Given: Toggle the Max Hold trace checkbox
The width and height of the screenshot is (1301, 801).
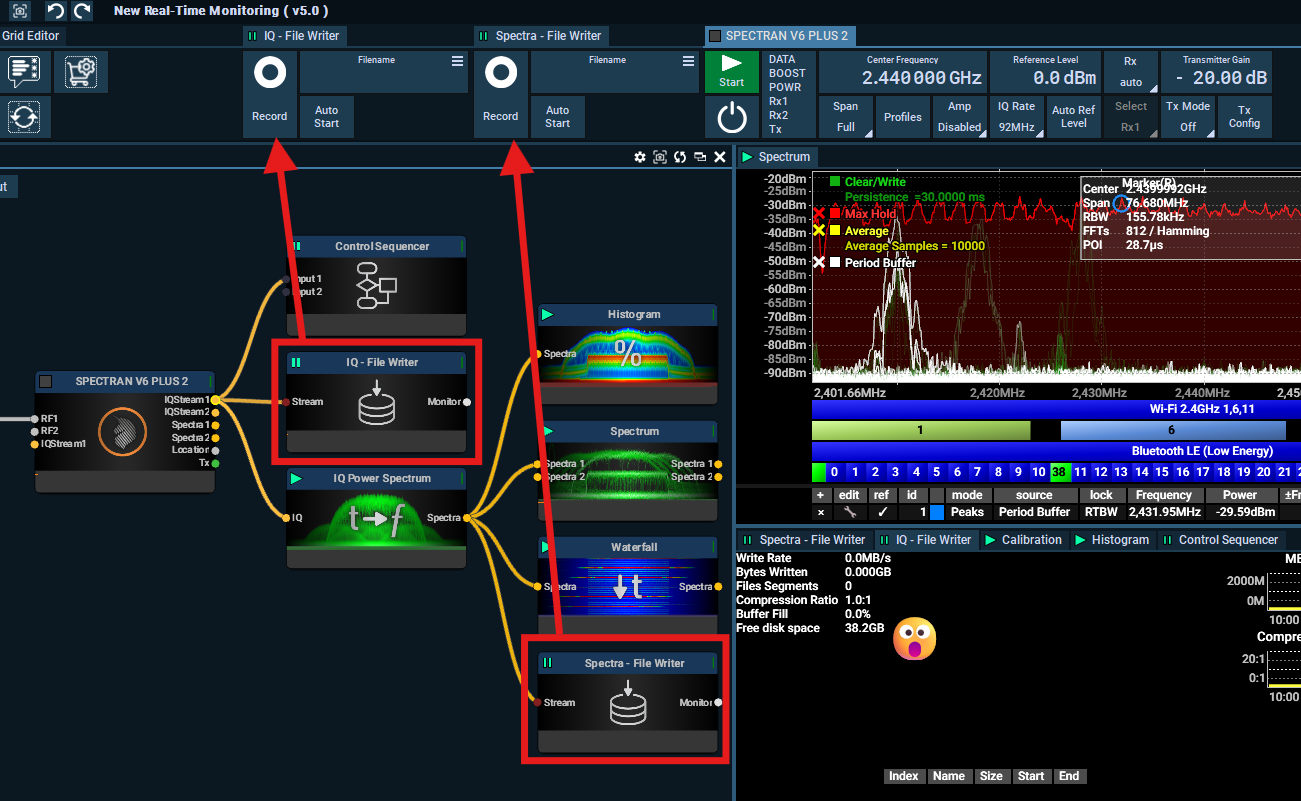Looking at the screenshot, I should (x=835, y=214).
